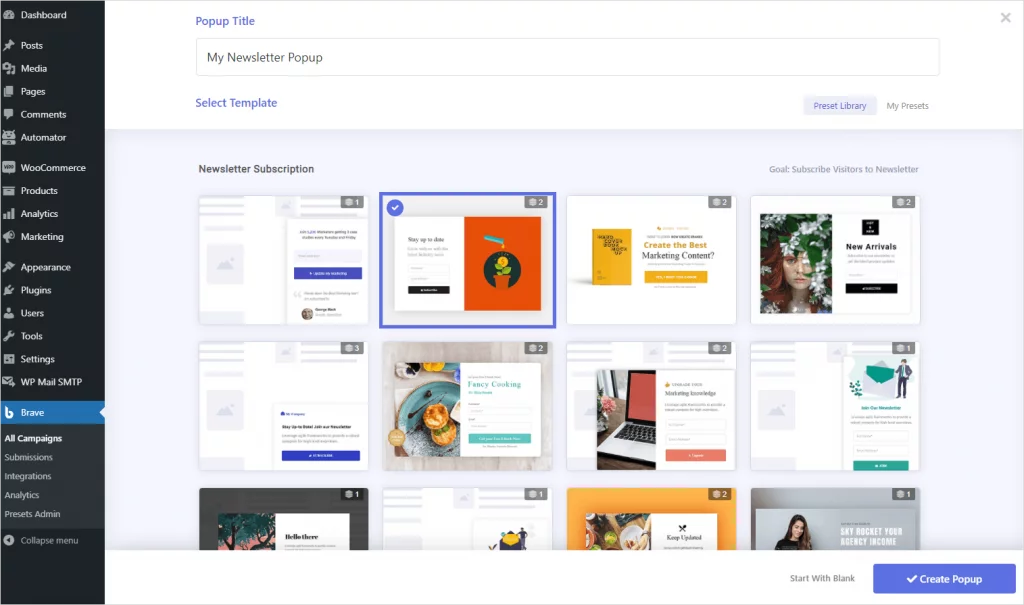Screen dimensions: 1024x605
Task: Select the Keep Updated orange food template
Action: click(651, 519)
